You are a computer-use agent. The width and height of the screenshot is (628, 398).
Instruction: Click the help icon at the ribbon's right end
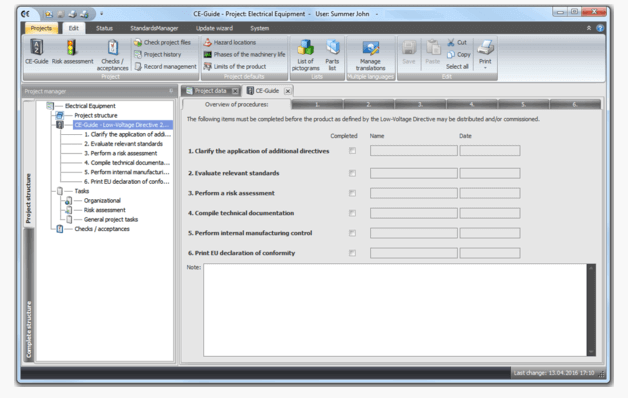coord(600,28)
